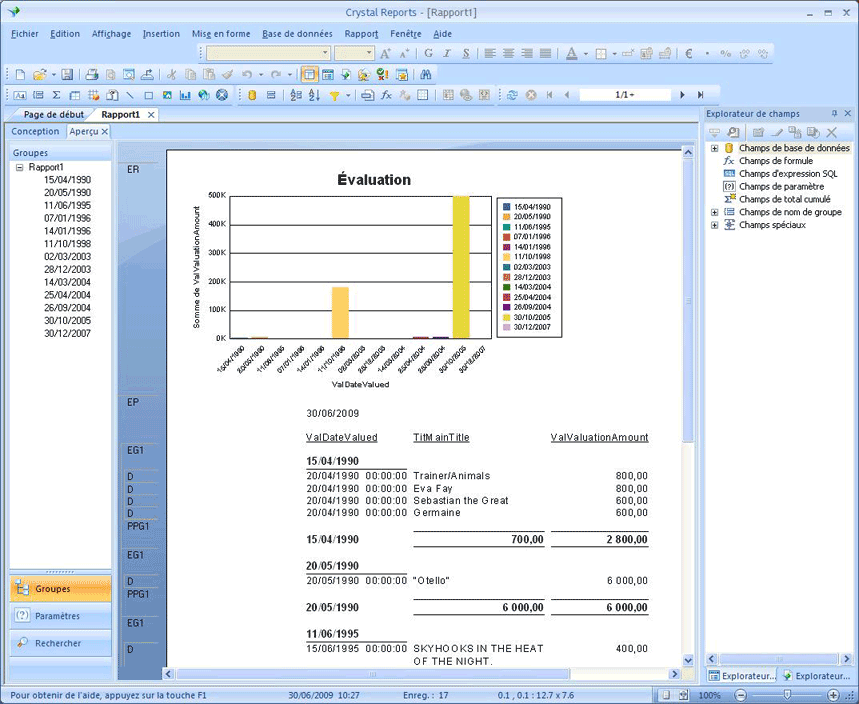859x704 pixels.
Task: Click the Database Expert cylinder icon
Action: click(x=251, y=95)
